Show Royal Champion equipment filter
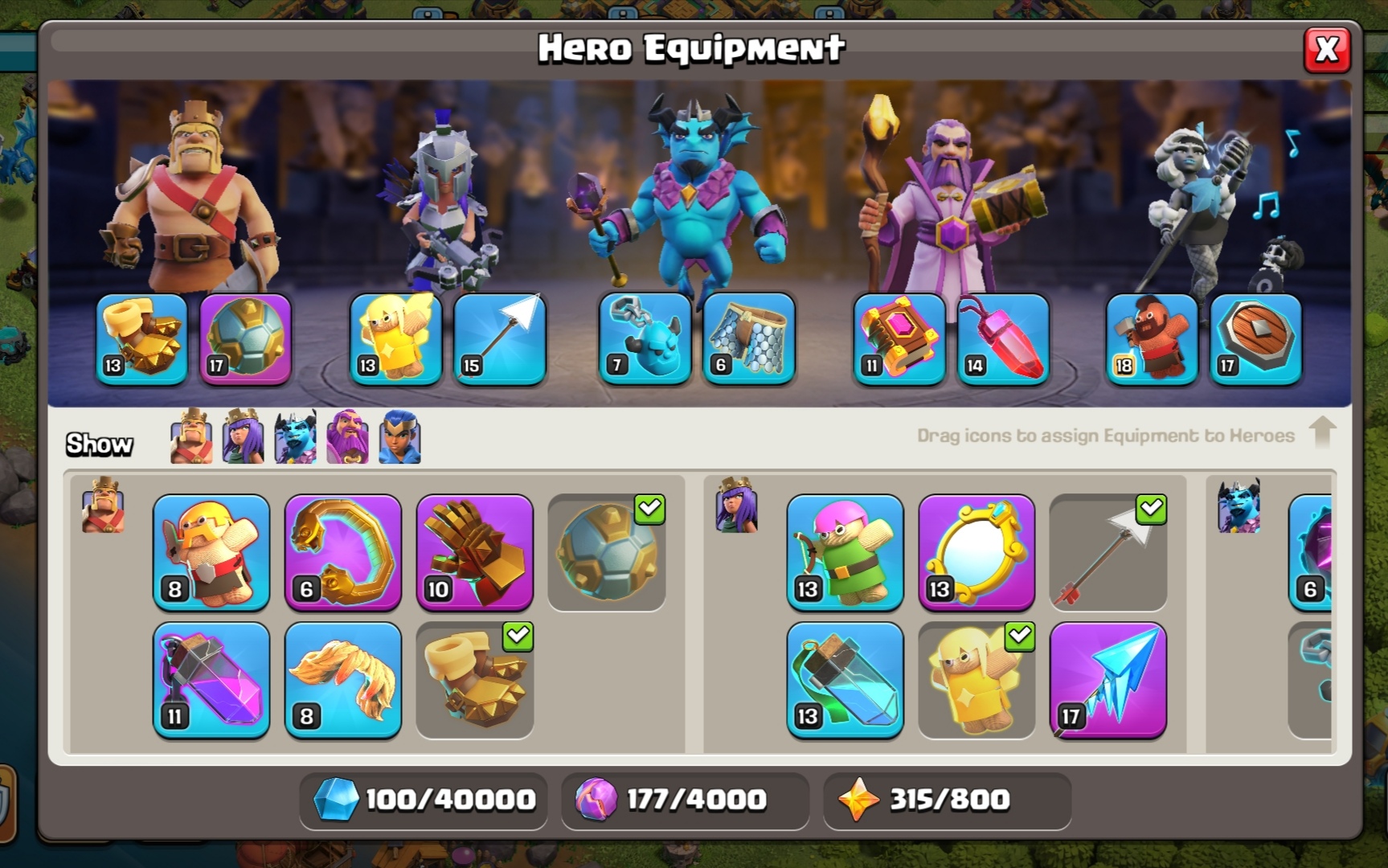 399,436
